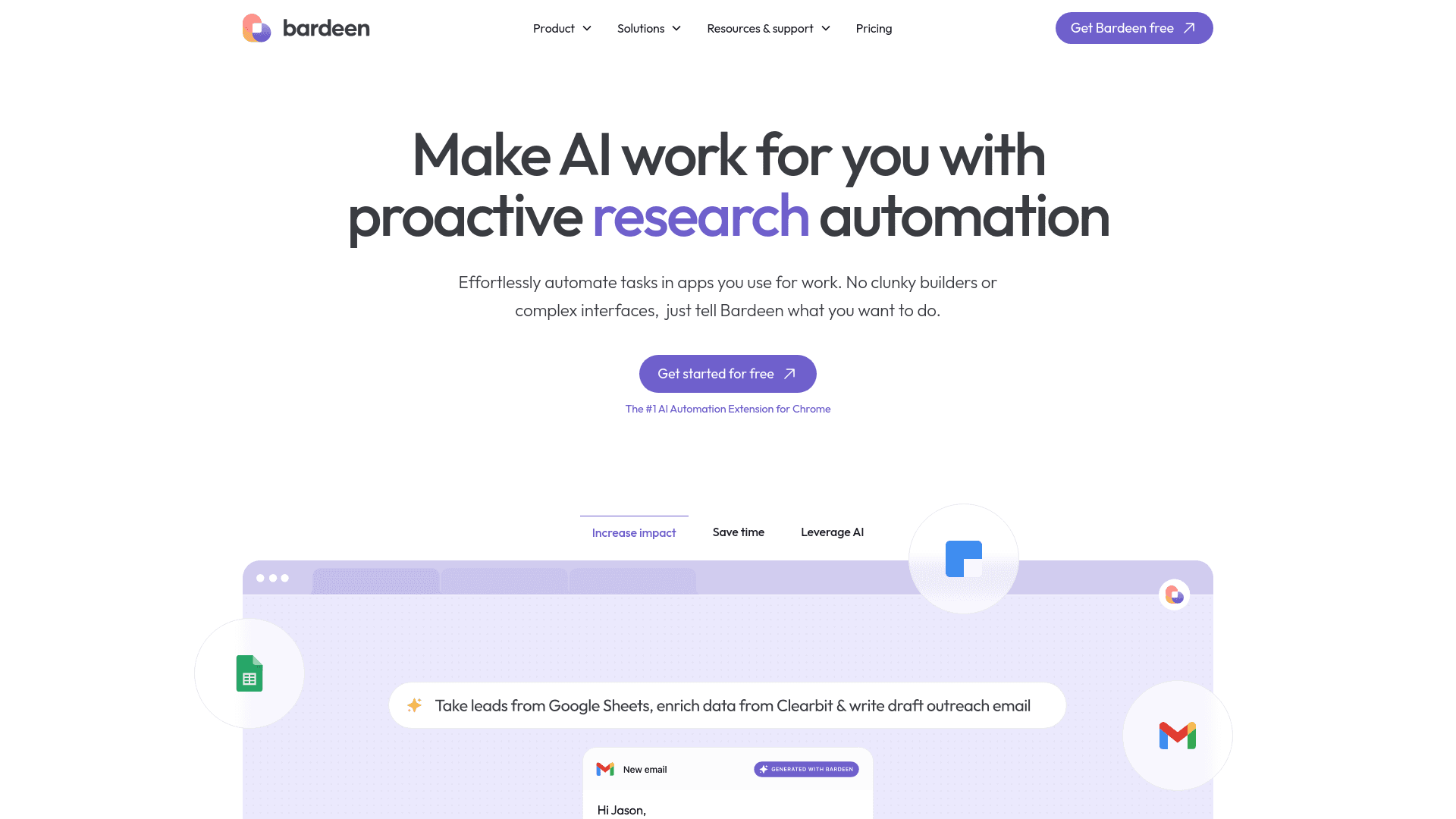Screen dimensions: 1456x819
Task: Expand the Product dropdown menu
Action: pyautogui.click(x=562, y=28)
